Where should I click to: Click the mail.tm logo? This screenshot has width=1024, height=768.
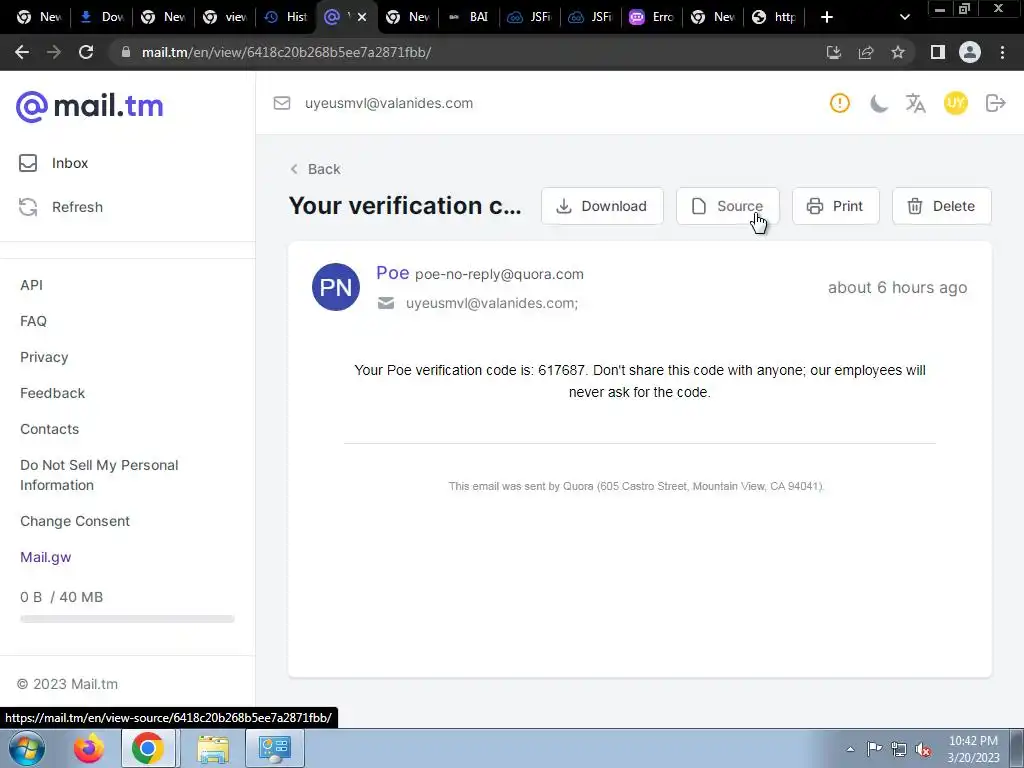pyautogui.click(x=89, y=106)
